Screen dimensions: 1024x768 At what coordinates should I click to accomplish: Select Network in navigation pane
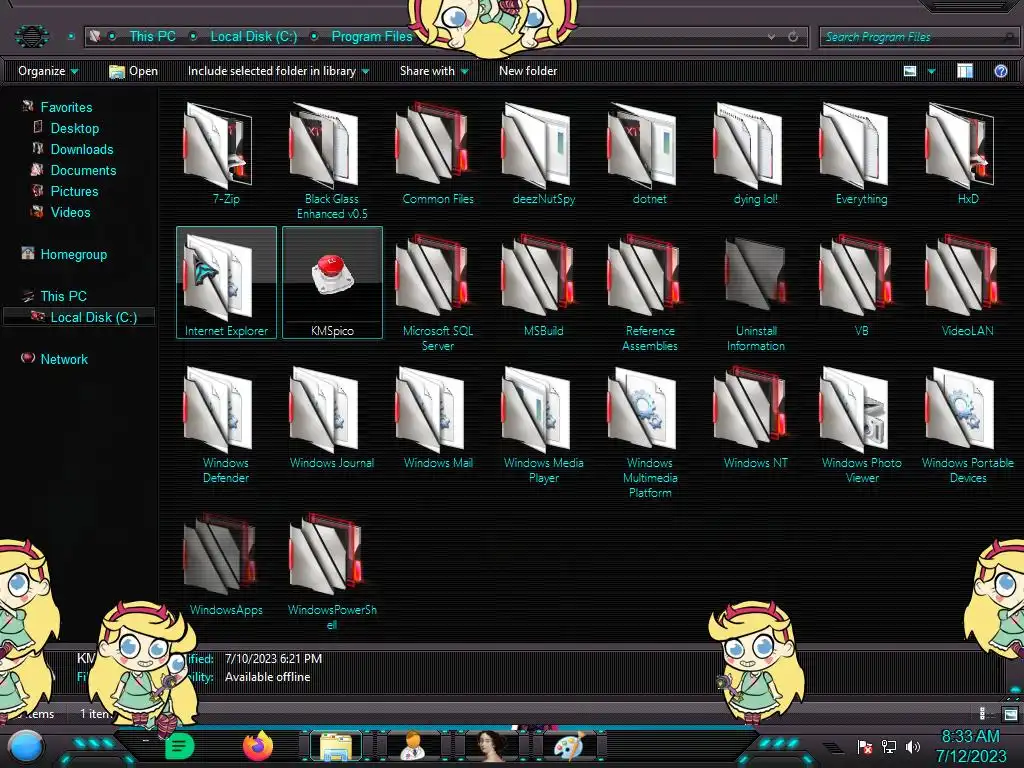63,359
